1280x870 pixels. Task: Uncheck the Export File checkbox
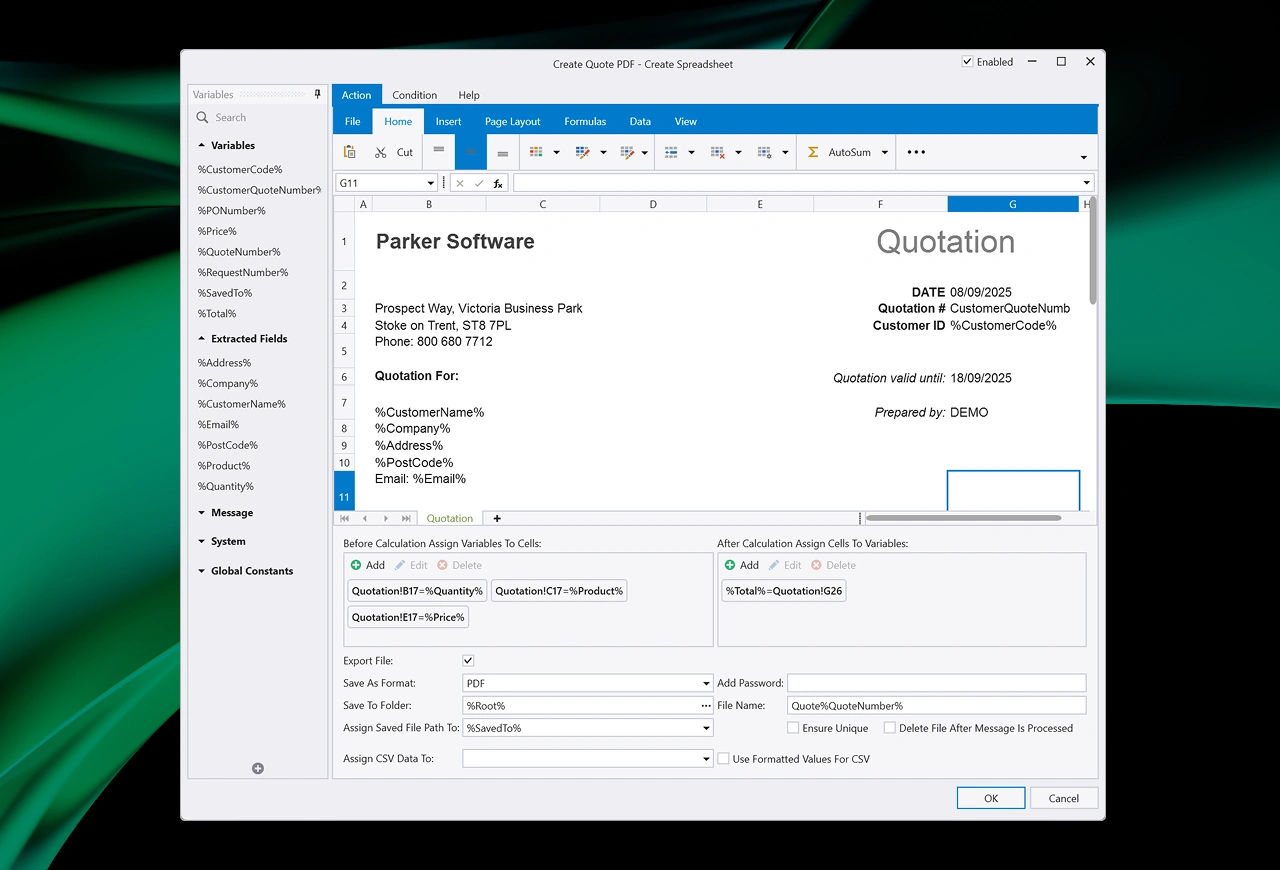[468, 661]
